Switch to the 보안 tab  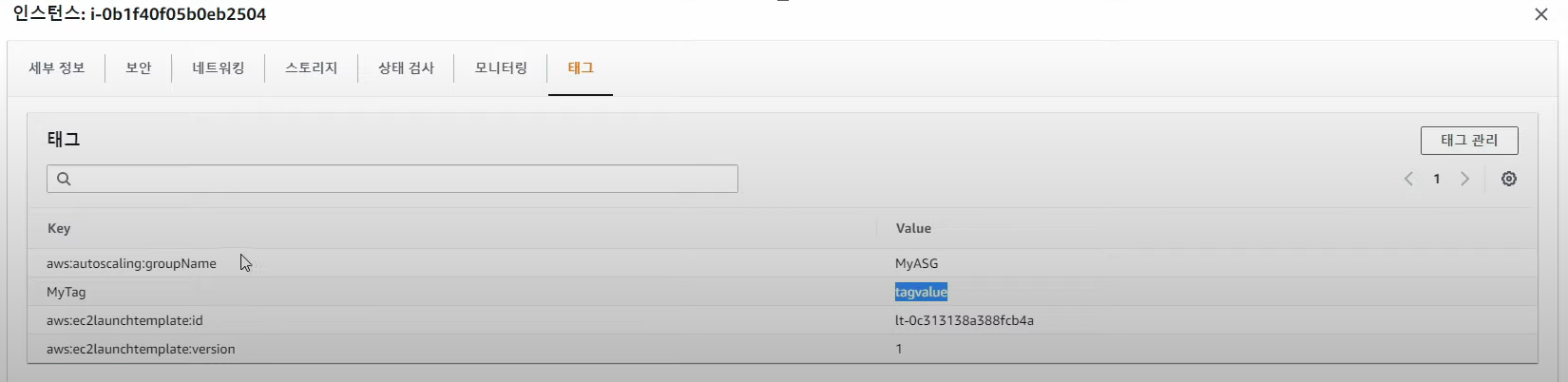(139, 68)
